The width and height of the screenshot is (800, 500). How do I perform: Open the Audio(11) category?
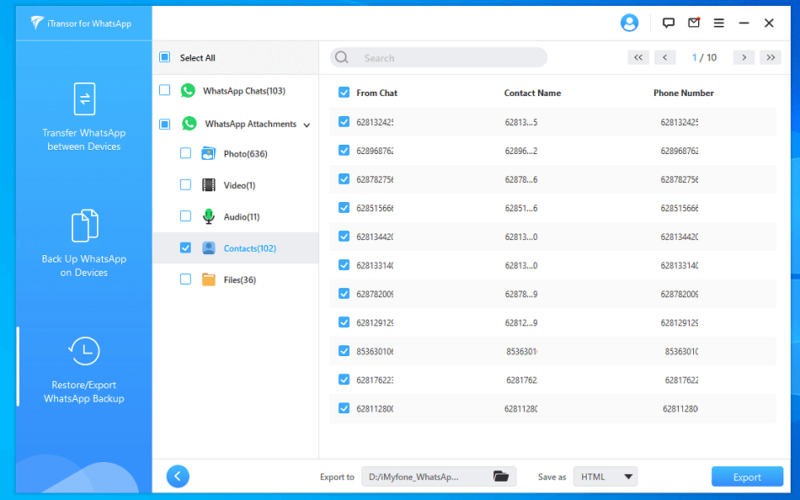click(x=236, y=217)
